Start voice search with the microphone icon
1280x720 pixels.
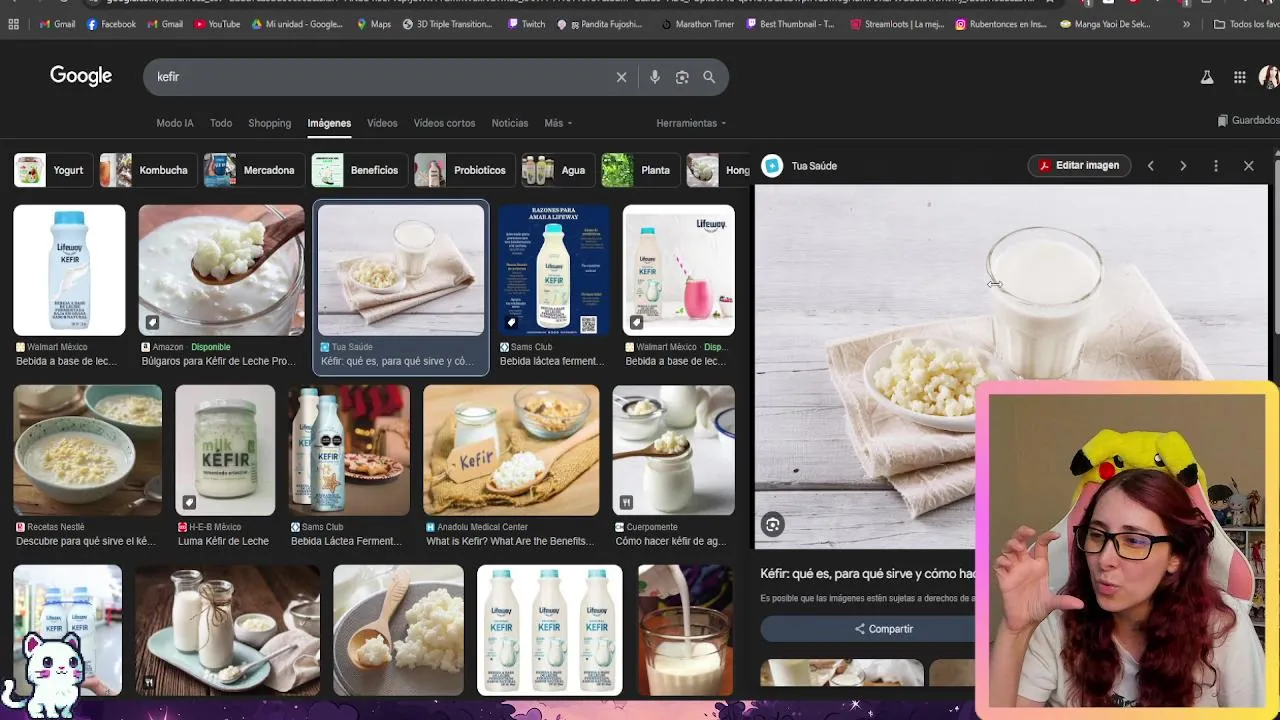[x=655, y=77]
